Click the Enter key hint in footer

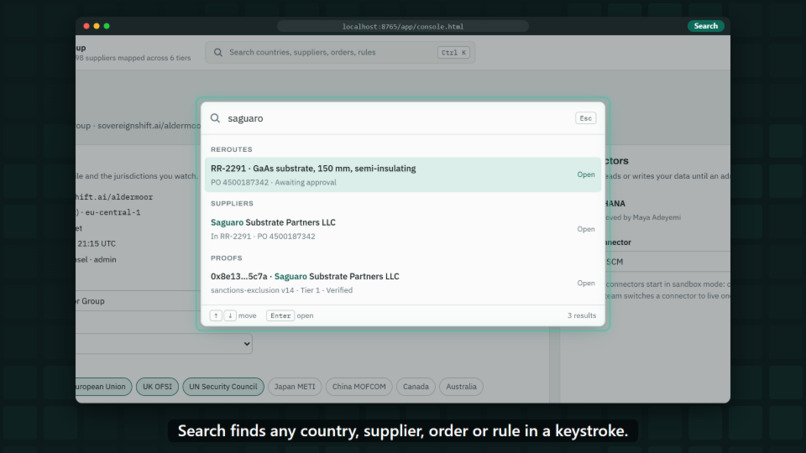[x=280, y=316]
